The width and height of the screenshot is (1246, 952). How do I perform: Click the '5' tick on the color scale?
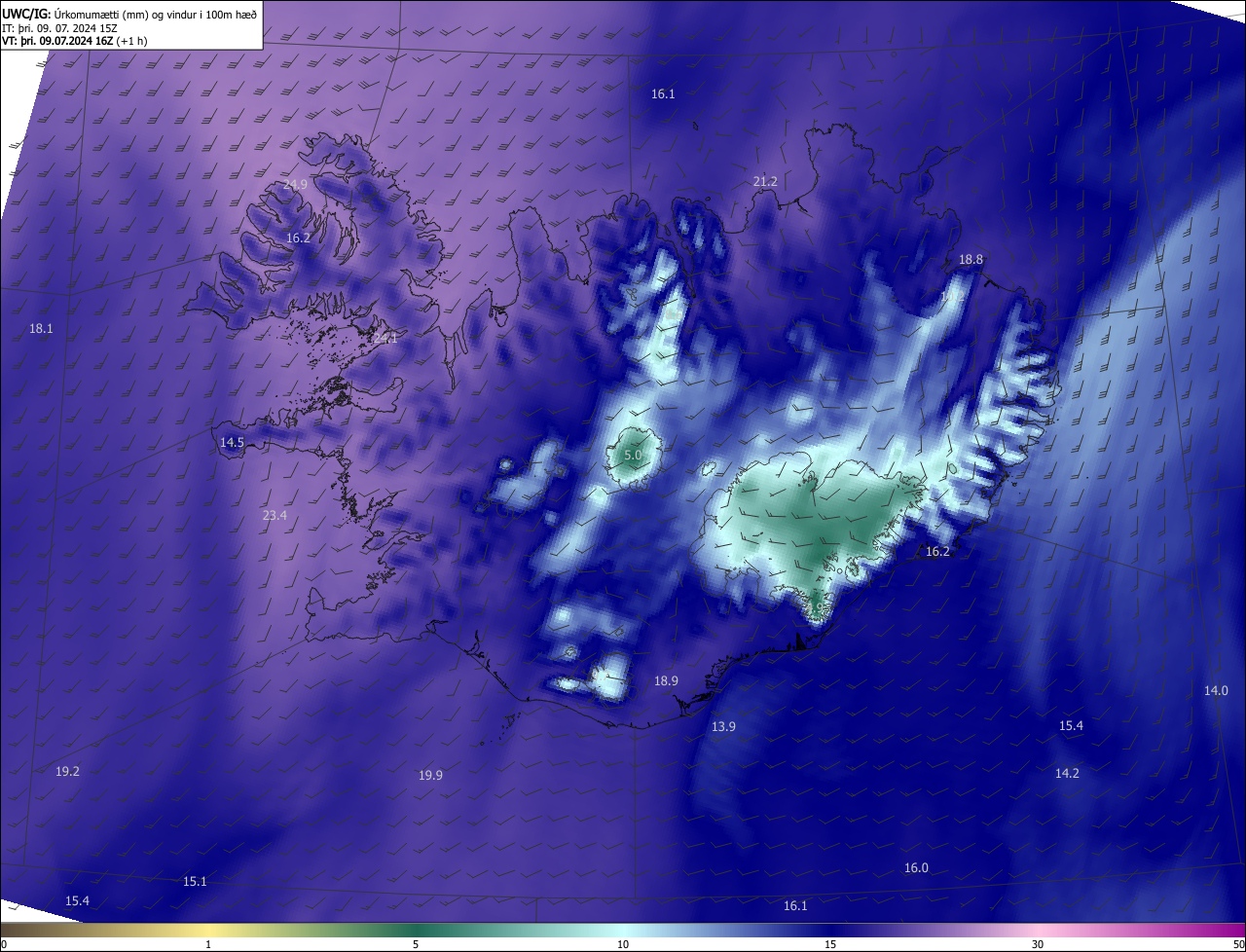coord(416,944)
